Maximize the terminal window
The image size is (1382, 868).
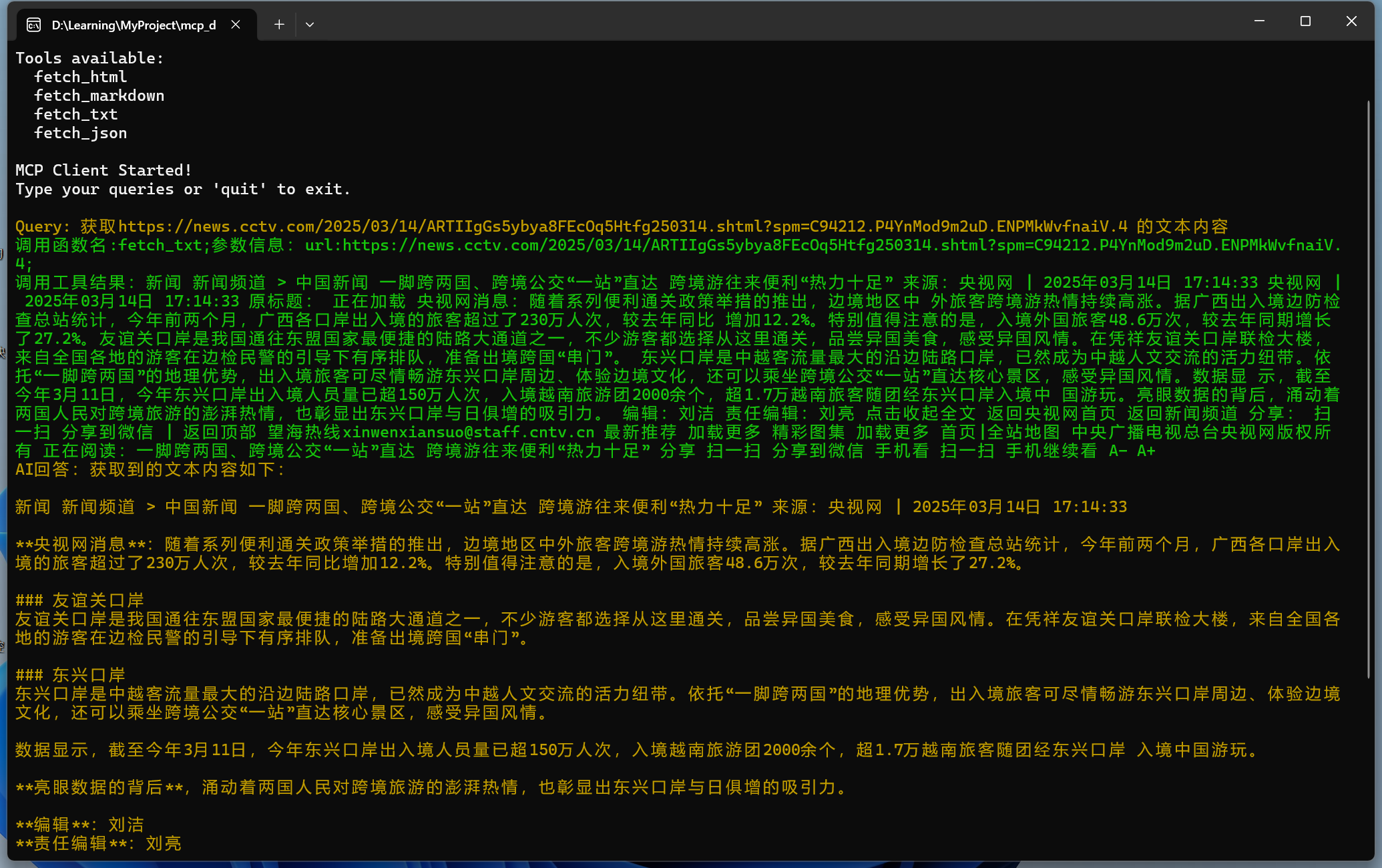1305,21
